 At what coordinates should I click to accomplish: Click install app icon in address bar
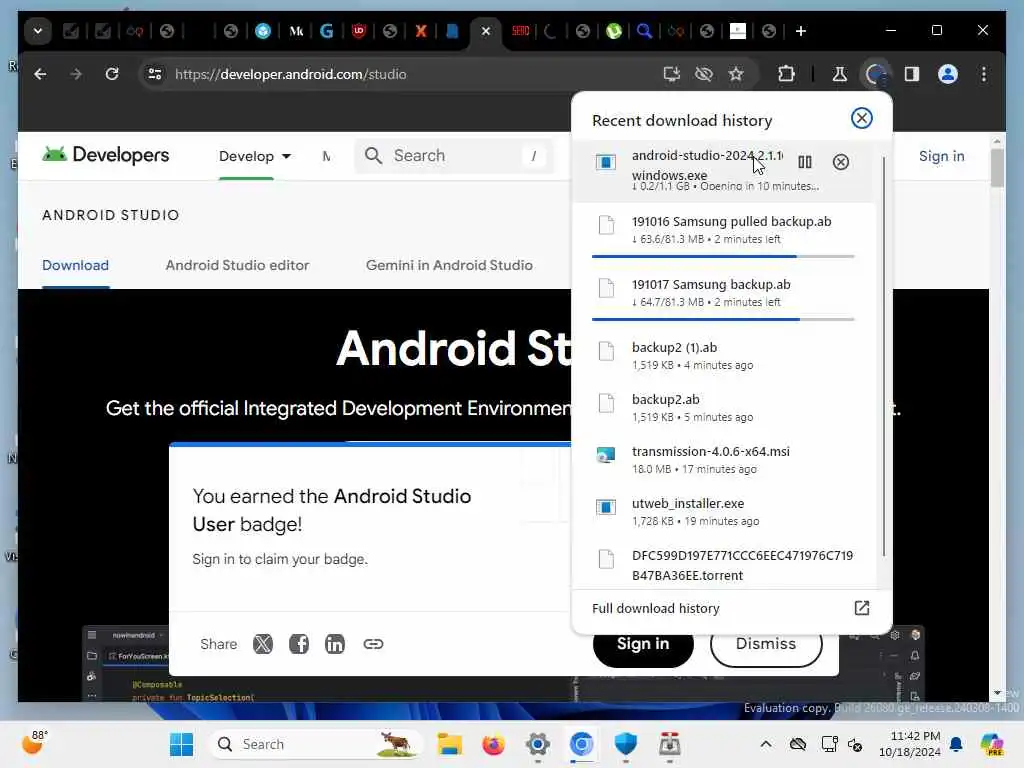tap(671, 74)
